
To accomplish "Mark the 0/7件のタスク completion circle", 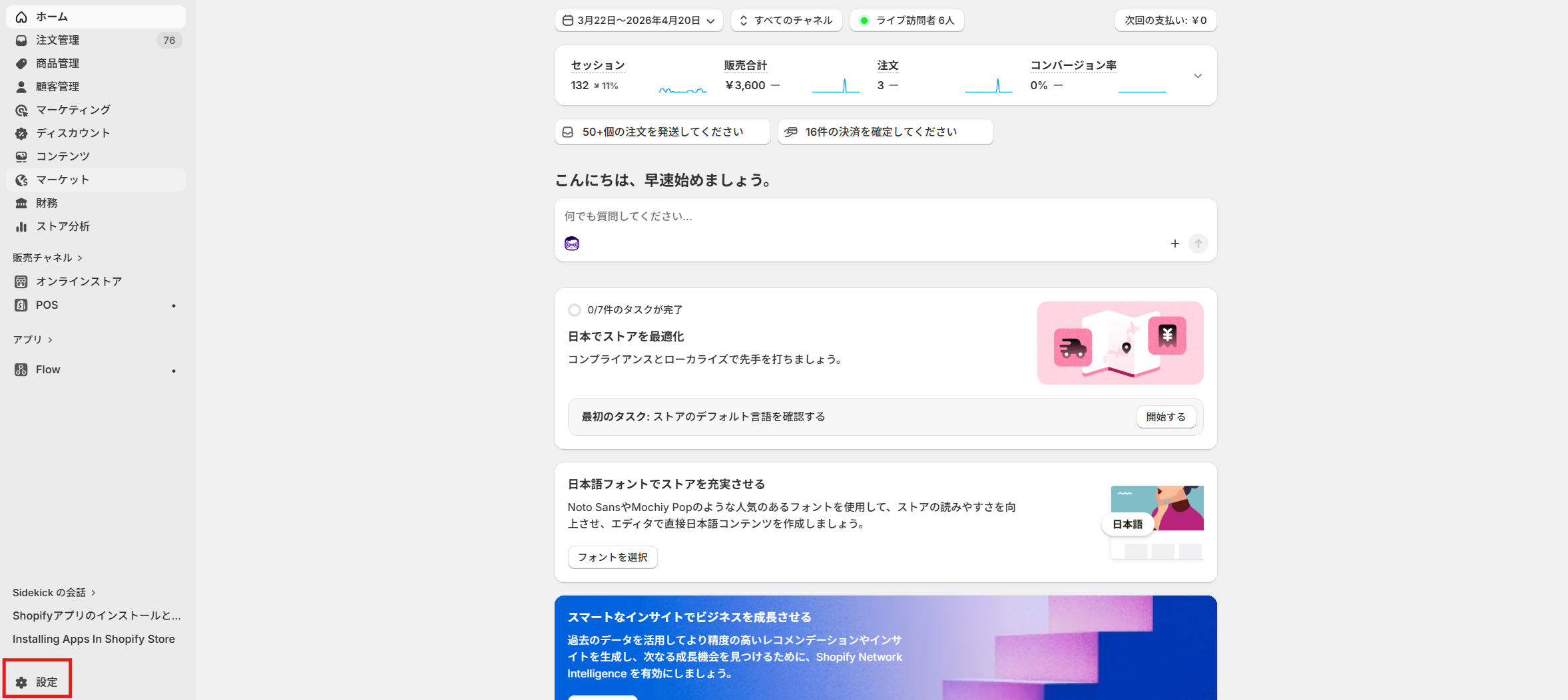I will click(x=575, y=309).
